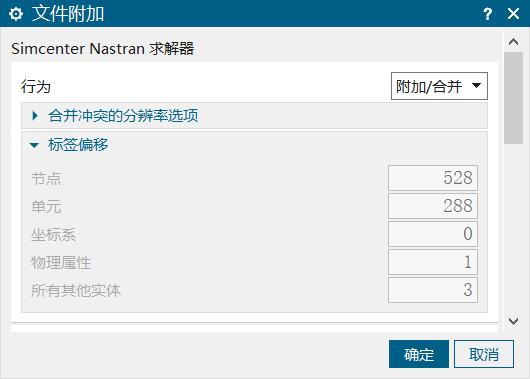Expand 合并冲突的分辨率选项 section
This screenshot has width=530, height=379.
pos(254,116)
